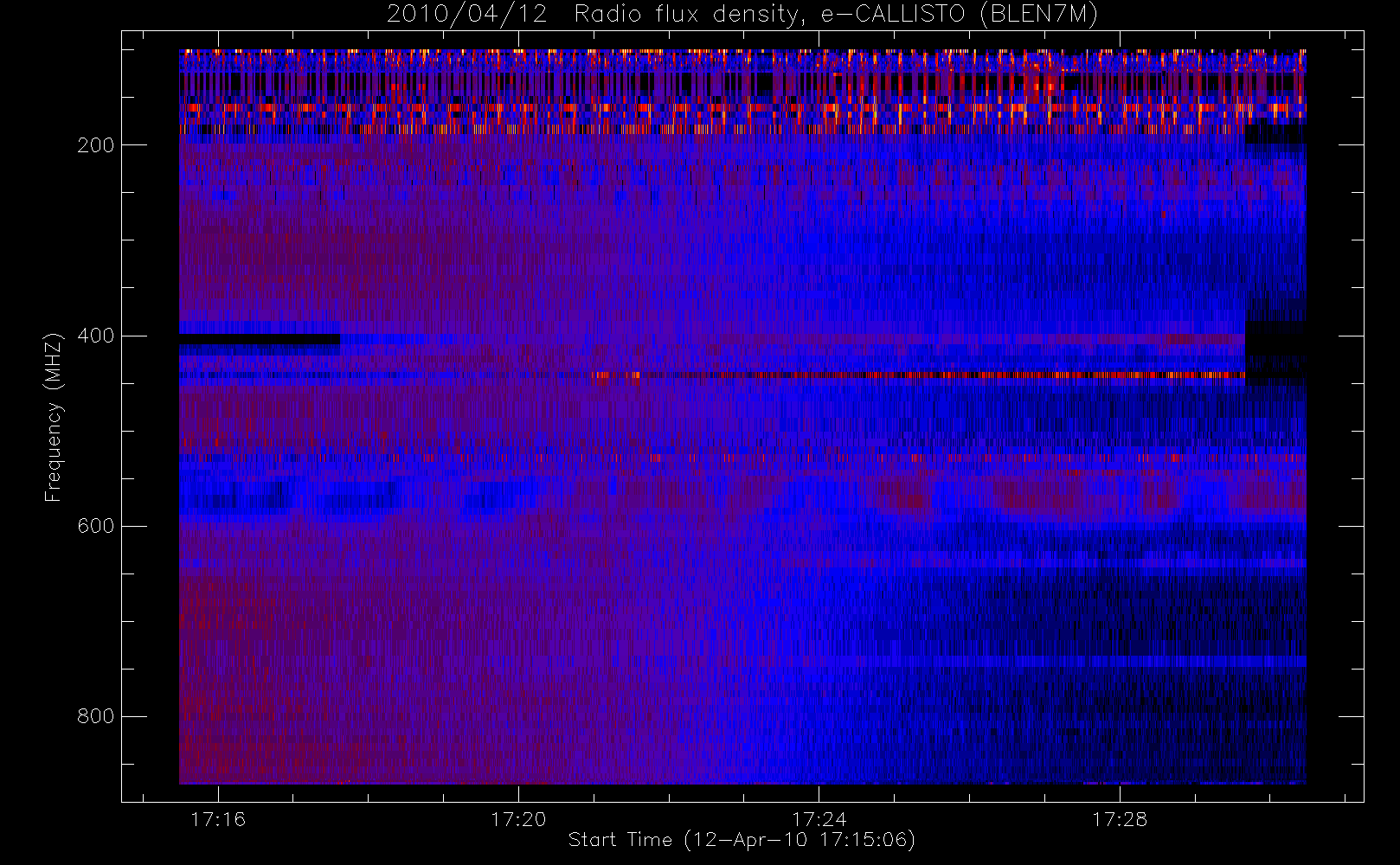The height and width of the screenshot is (865, 1400).
Task: Click the 17:16 time tick label
Action: pos(218,819)
